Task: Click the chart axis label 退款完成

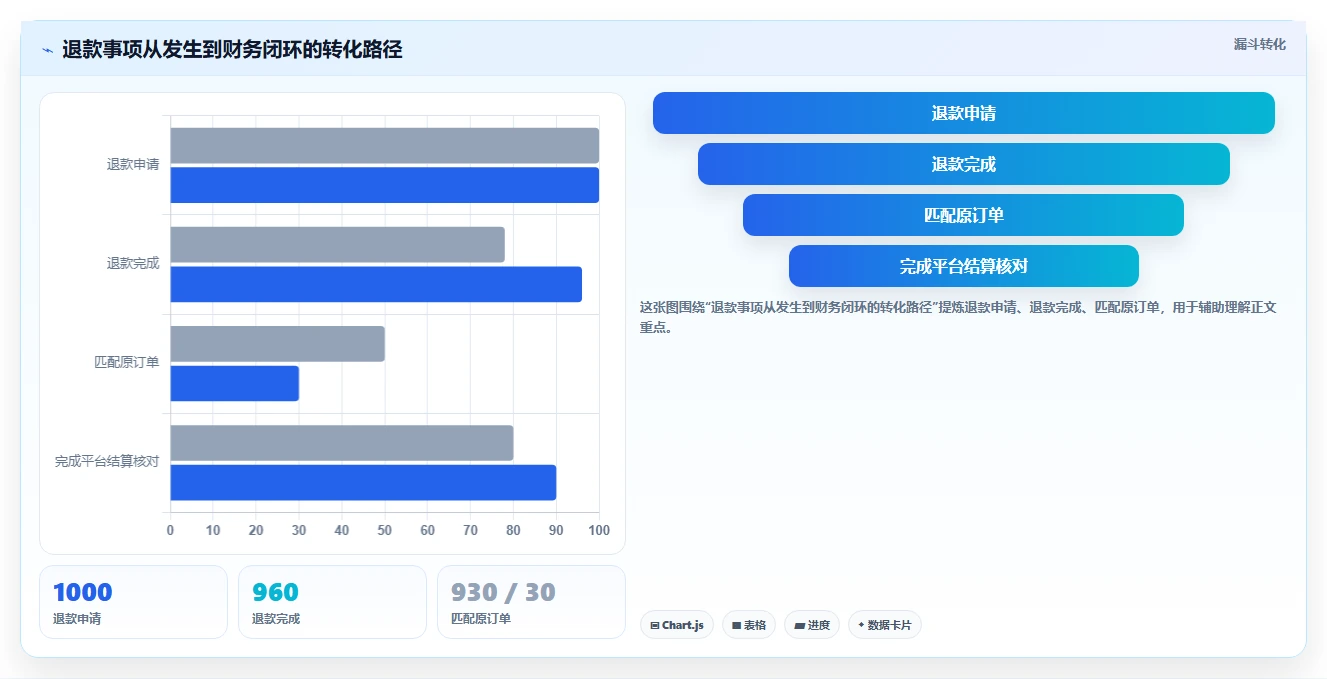Action: (x=133, y=263)
